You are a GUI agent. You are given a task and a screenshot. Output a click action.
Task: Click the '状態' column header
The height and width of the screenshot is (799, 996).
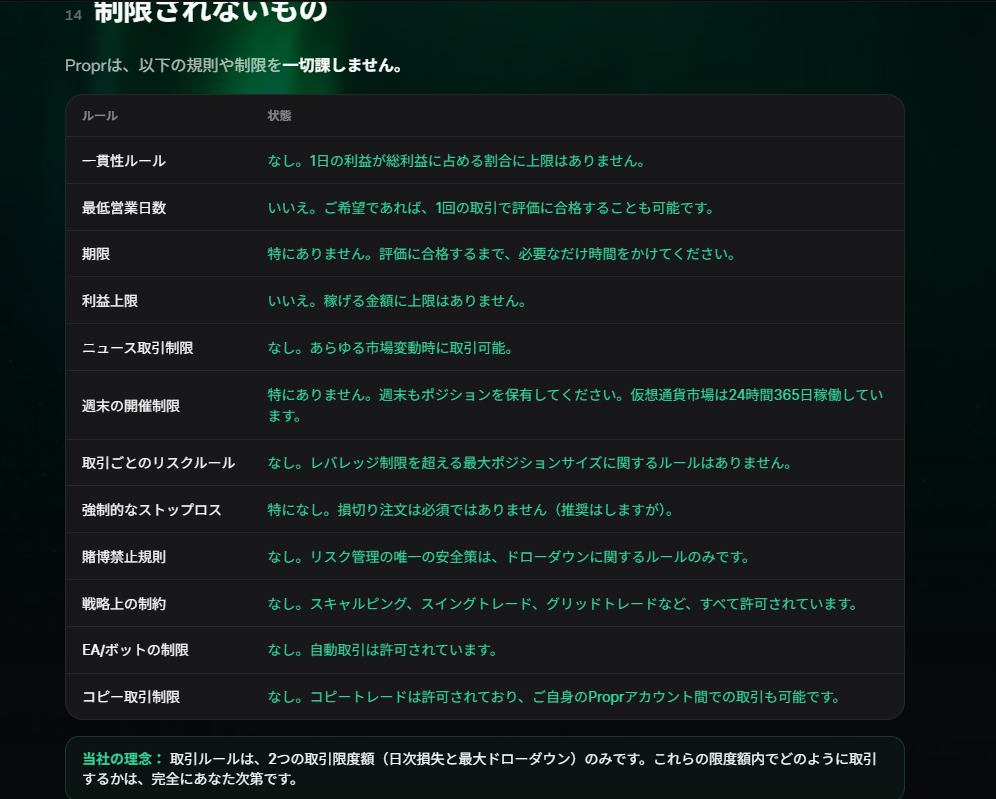pos(279,116)
